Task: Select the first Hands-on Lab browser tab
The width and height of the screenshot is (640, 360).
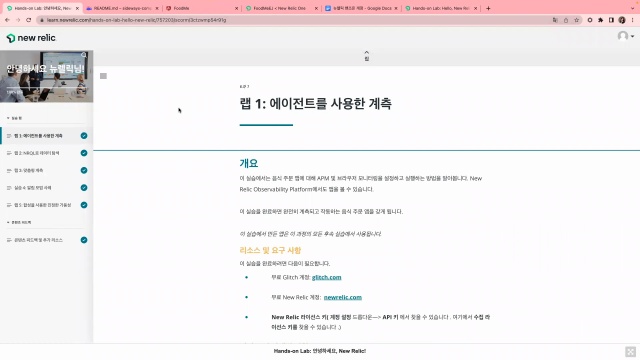Action: pyautogui.click(x=41, y=8)
